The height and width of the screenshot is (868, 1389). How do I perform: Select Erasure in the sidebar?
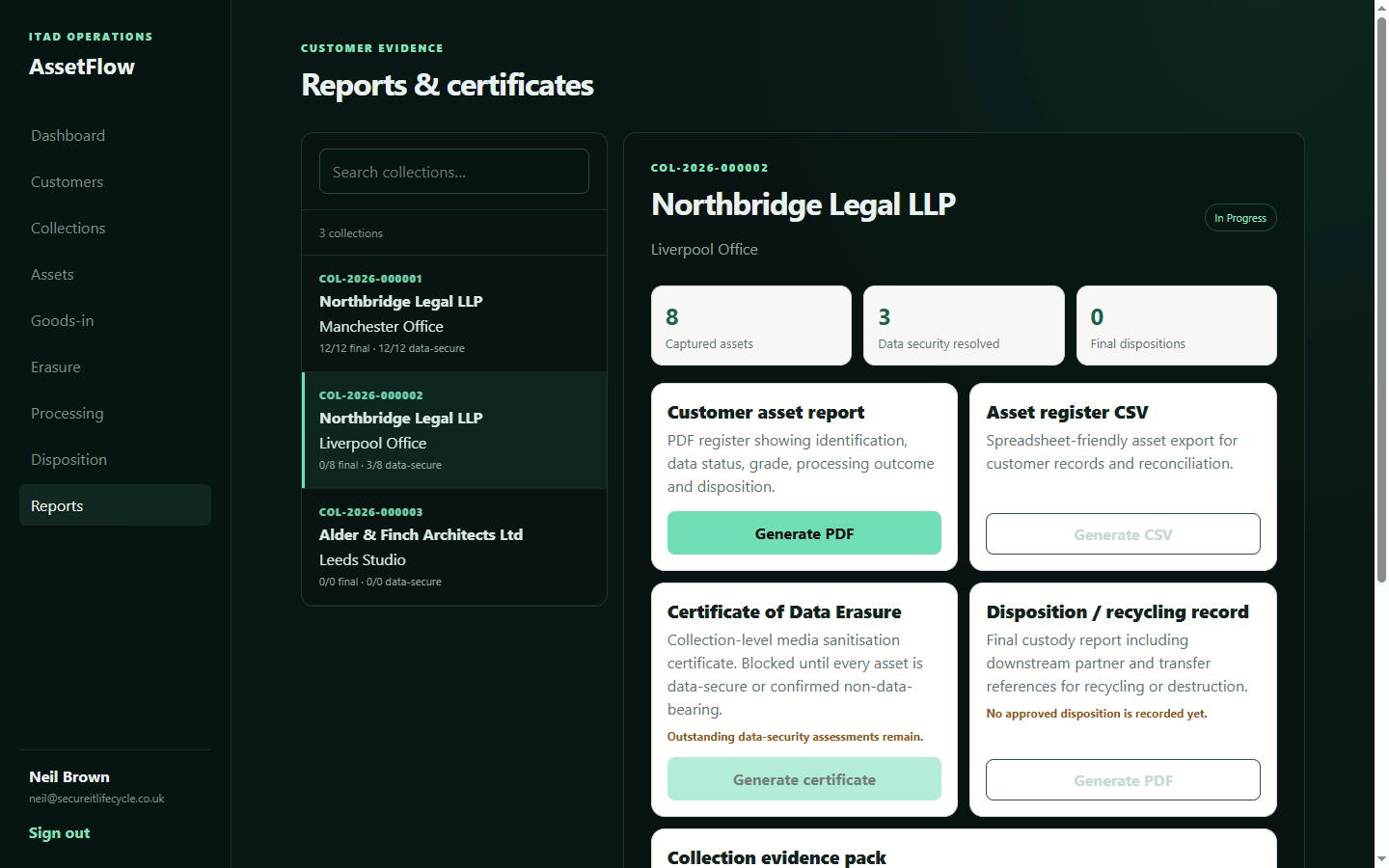[115, 366]
